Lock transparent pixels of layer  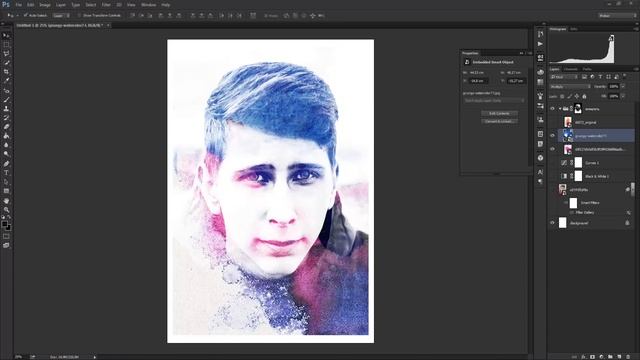562,96
